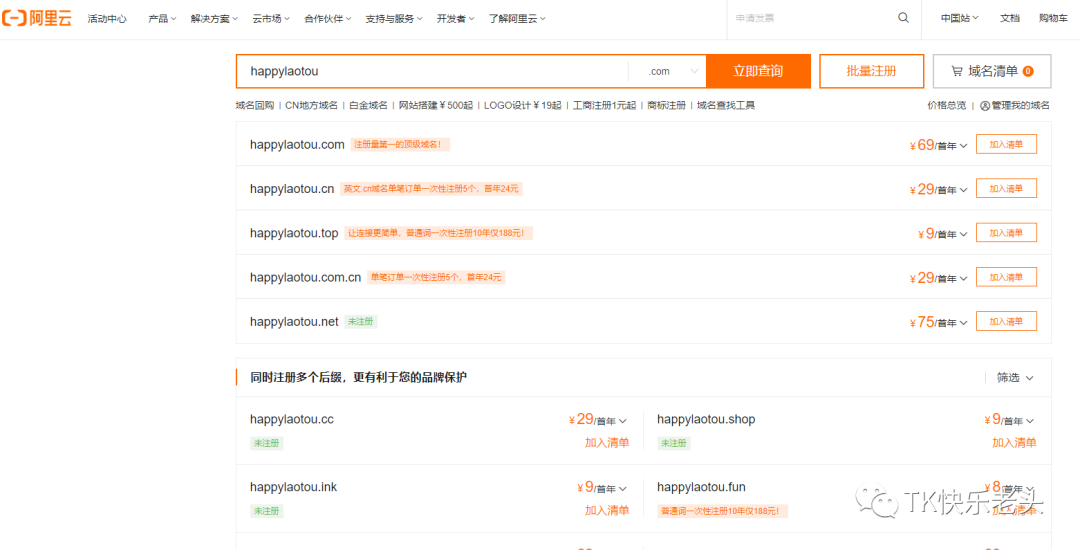Click 加入清单 for happylaotou.shop

[x=1014, y=443]
